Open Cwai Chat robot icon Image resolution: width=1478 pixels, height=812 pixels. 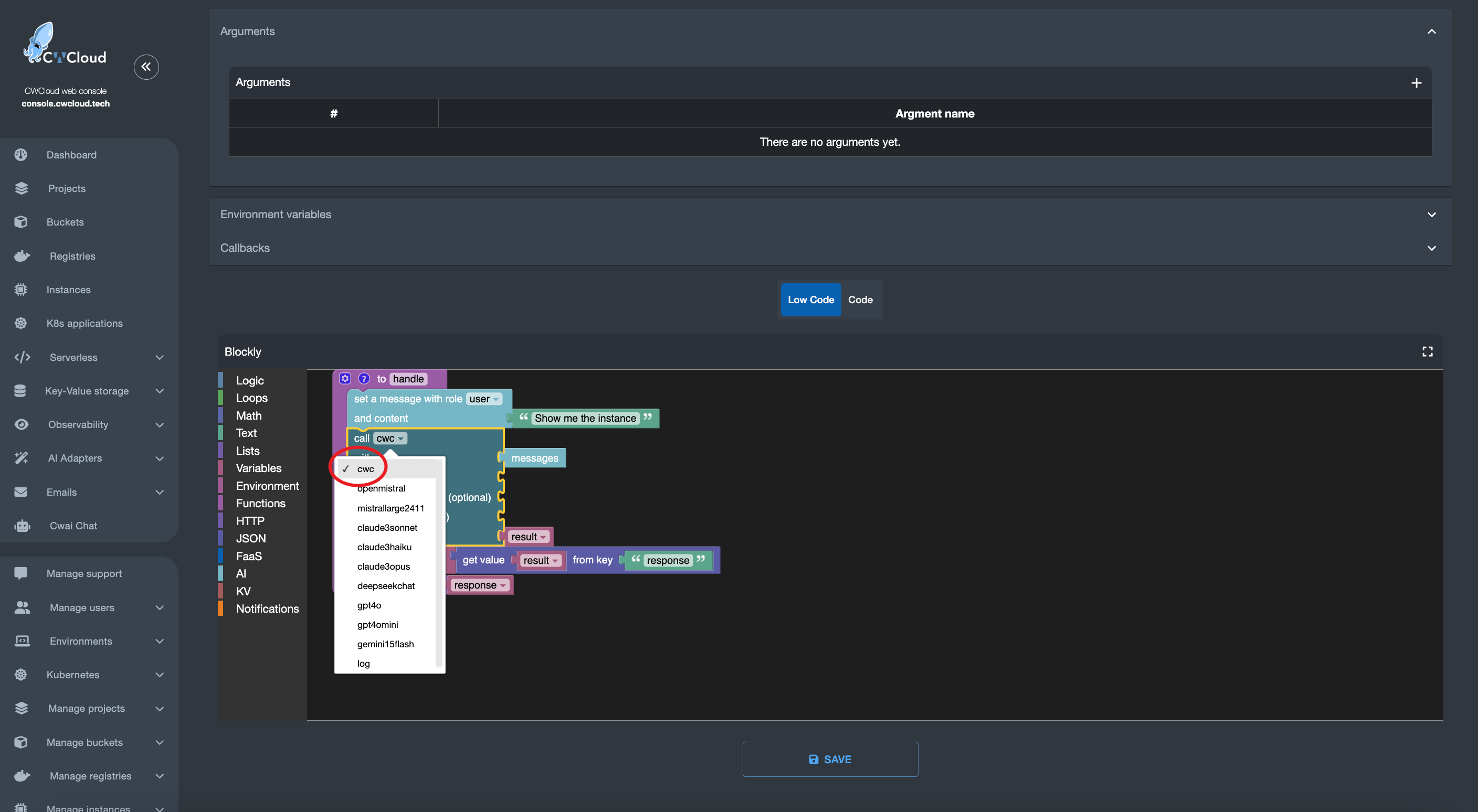tap(22, 526)
